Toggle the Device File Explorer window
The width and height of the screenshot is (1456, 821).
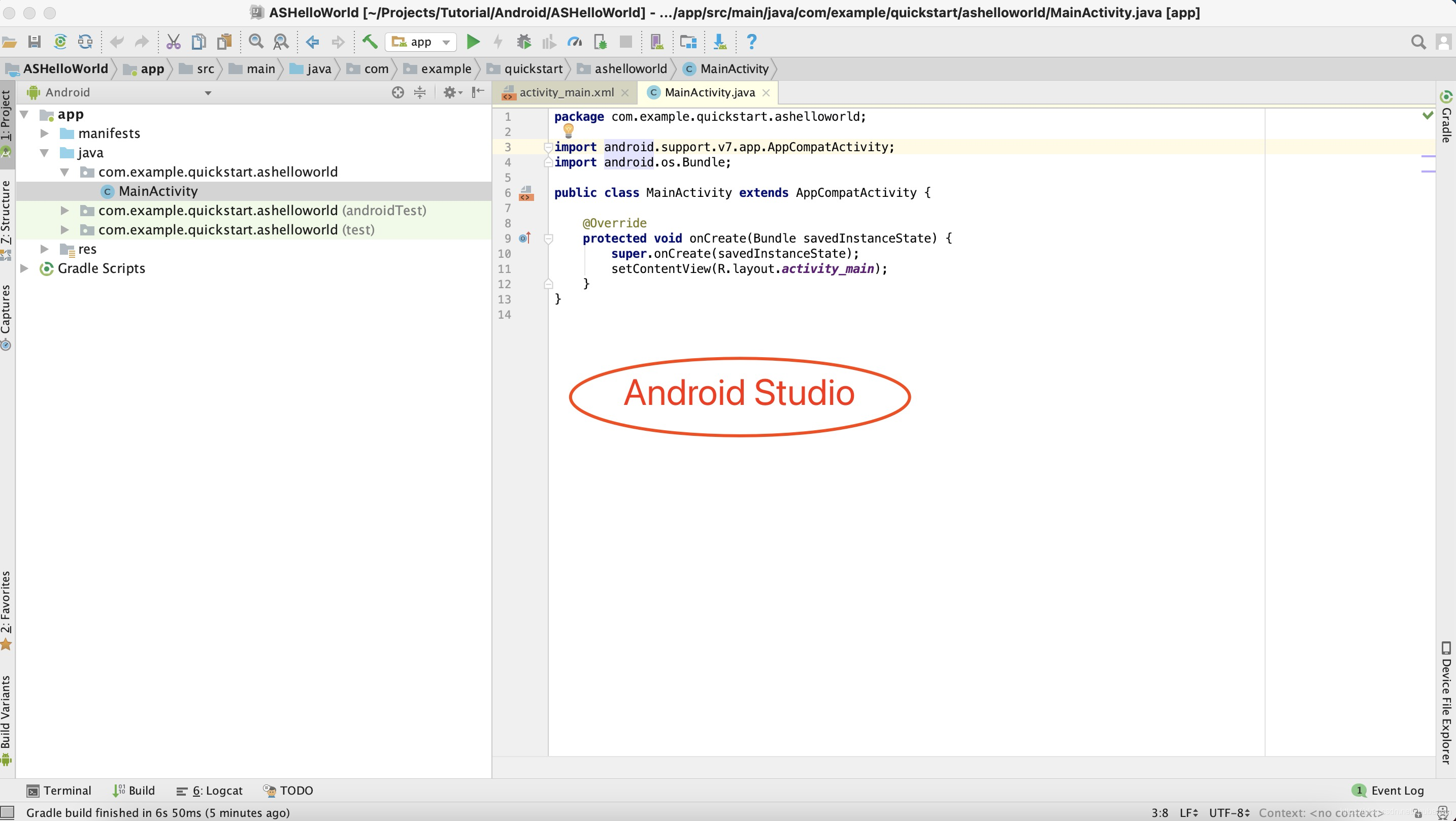point(1446,702)
